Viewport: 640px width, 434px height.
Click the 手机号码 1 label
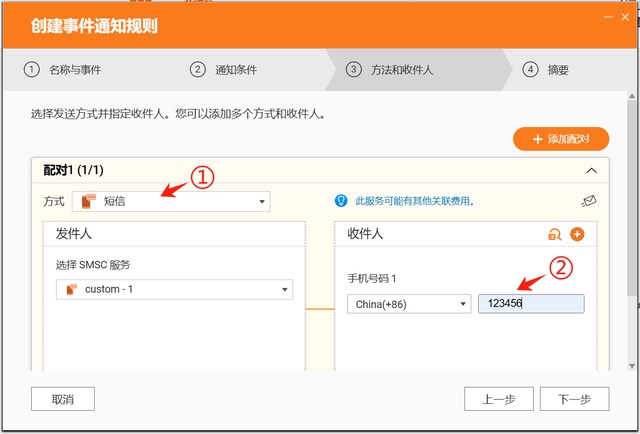point(372,279)
